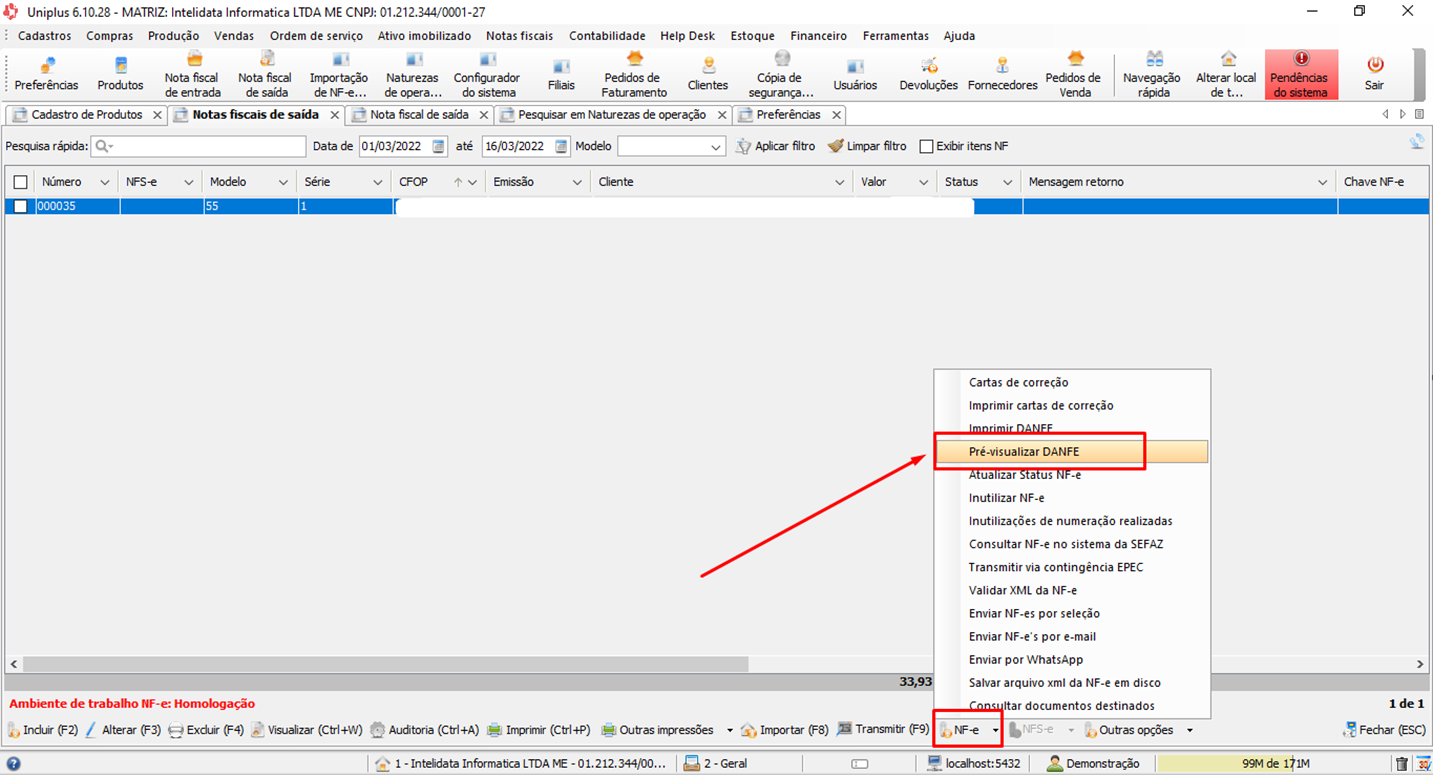Viewport: 1433px width, 775px height.
Task: Enable Exibir itens NF checkbox
Action: (926, 147)
